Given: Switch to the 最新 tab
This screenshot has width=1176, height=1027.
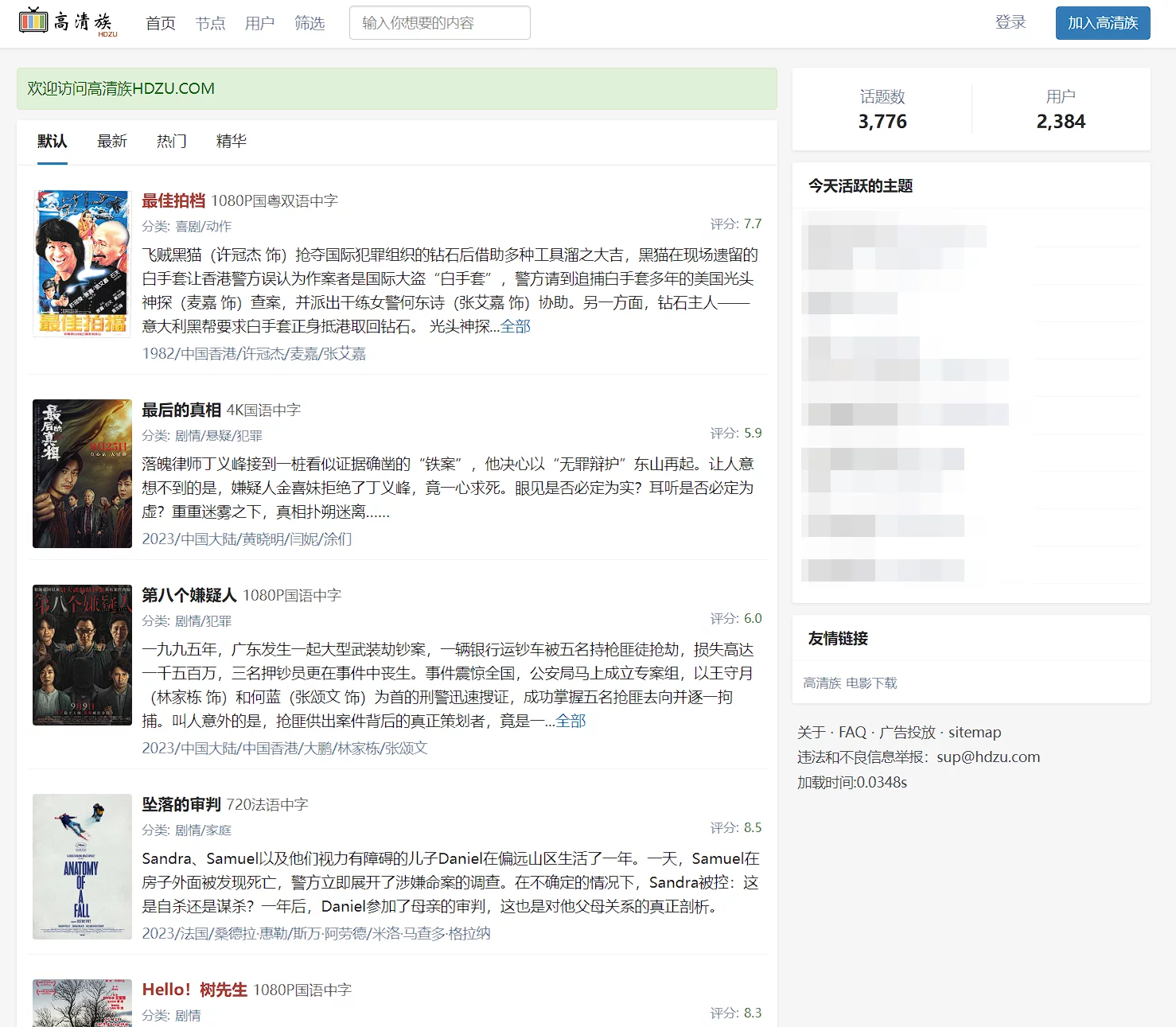Looking at the screenshot, I should (x=112, y=141).
